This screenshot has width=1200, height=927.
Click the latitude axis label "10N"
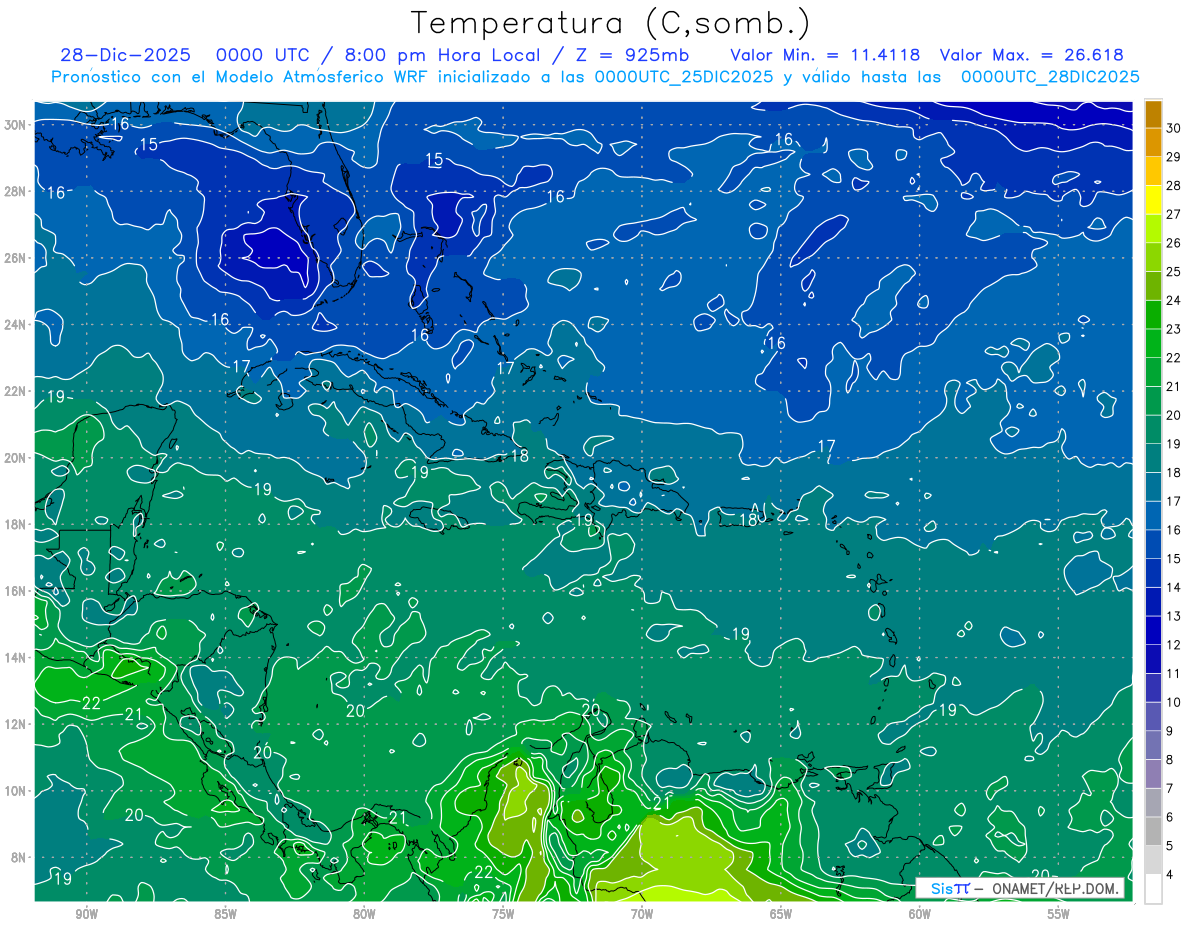17,791
